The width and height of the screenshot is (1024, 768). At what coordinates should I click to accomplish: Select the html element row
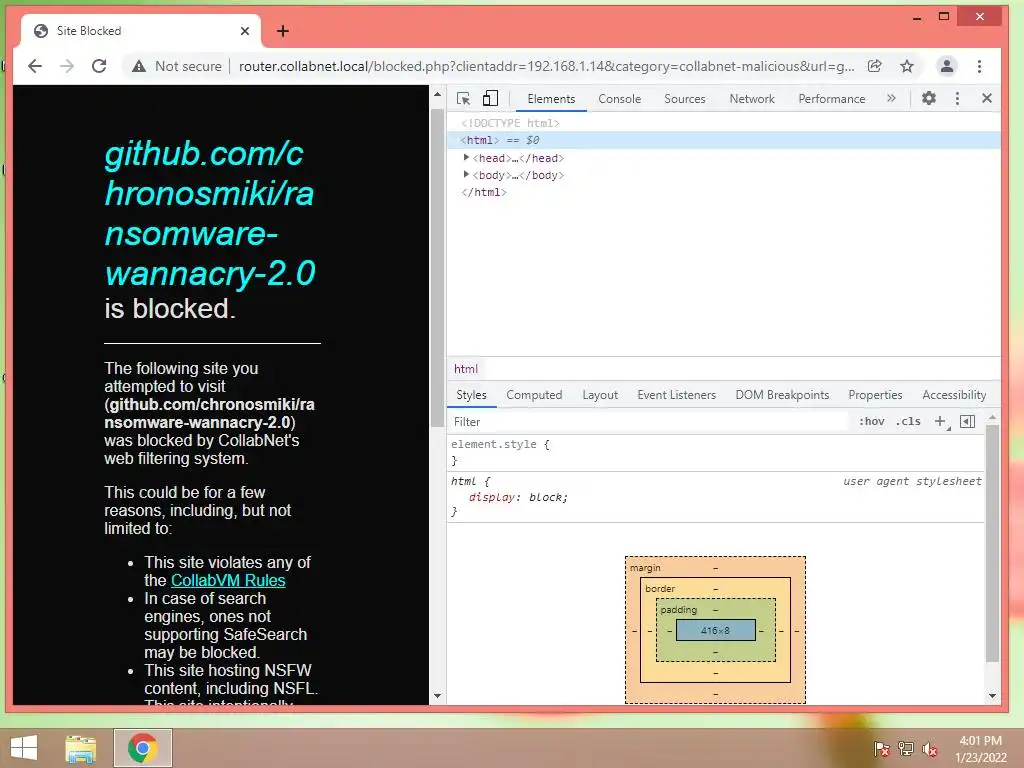click(724, 140)
